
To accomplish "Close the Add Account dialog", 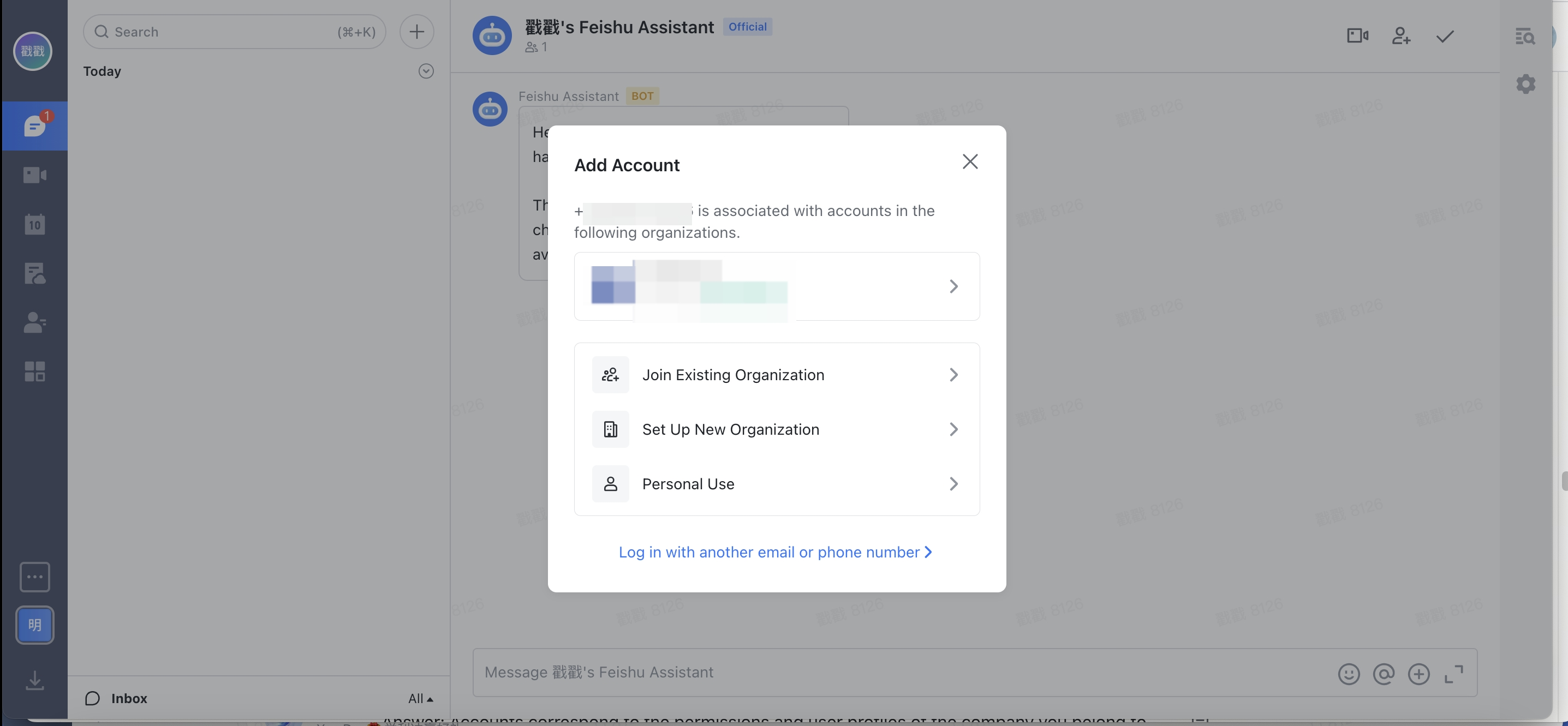I will point(970,161).
